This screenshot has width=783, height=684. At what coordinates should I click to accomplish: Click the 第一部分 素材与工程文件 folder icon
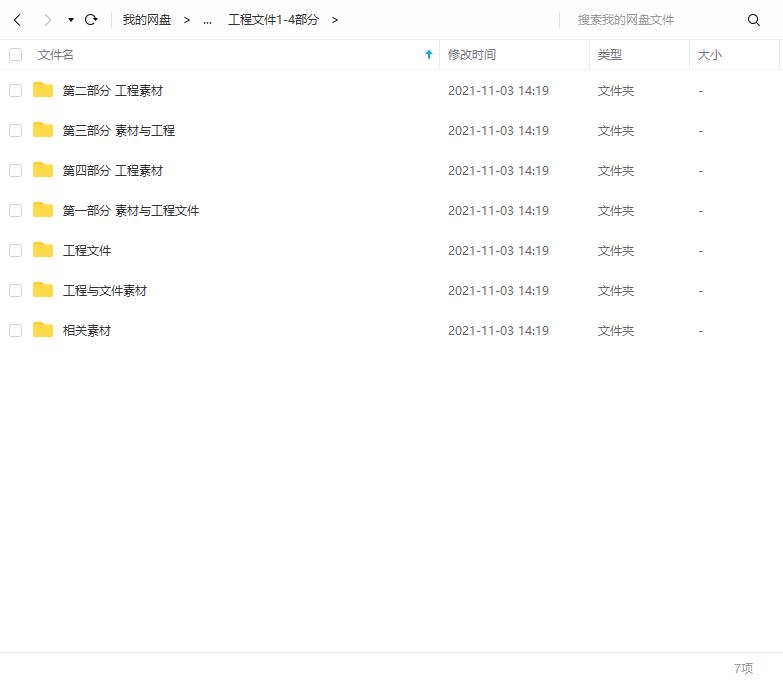click(43, 210)
